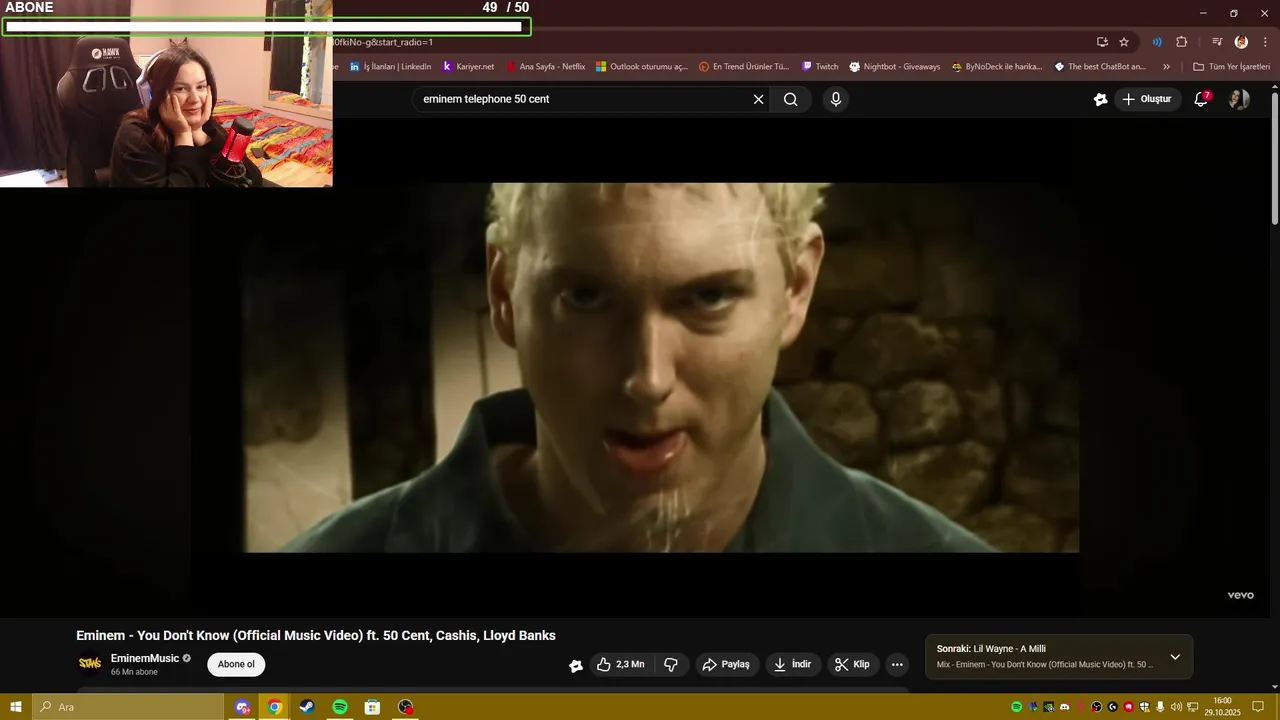
Task: Click the sparkle icon left of like button
Action: (576, 665)
